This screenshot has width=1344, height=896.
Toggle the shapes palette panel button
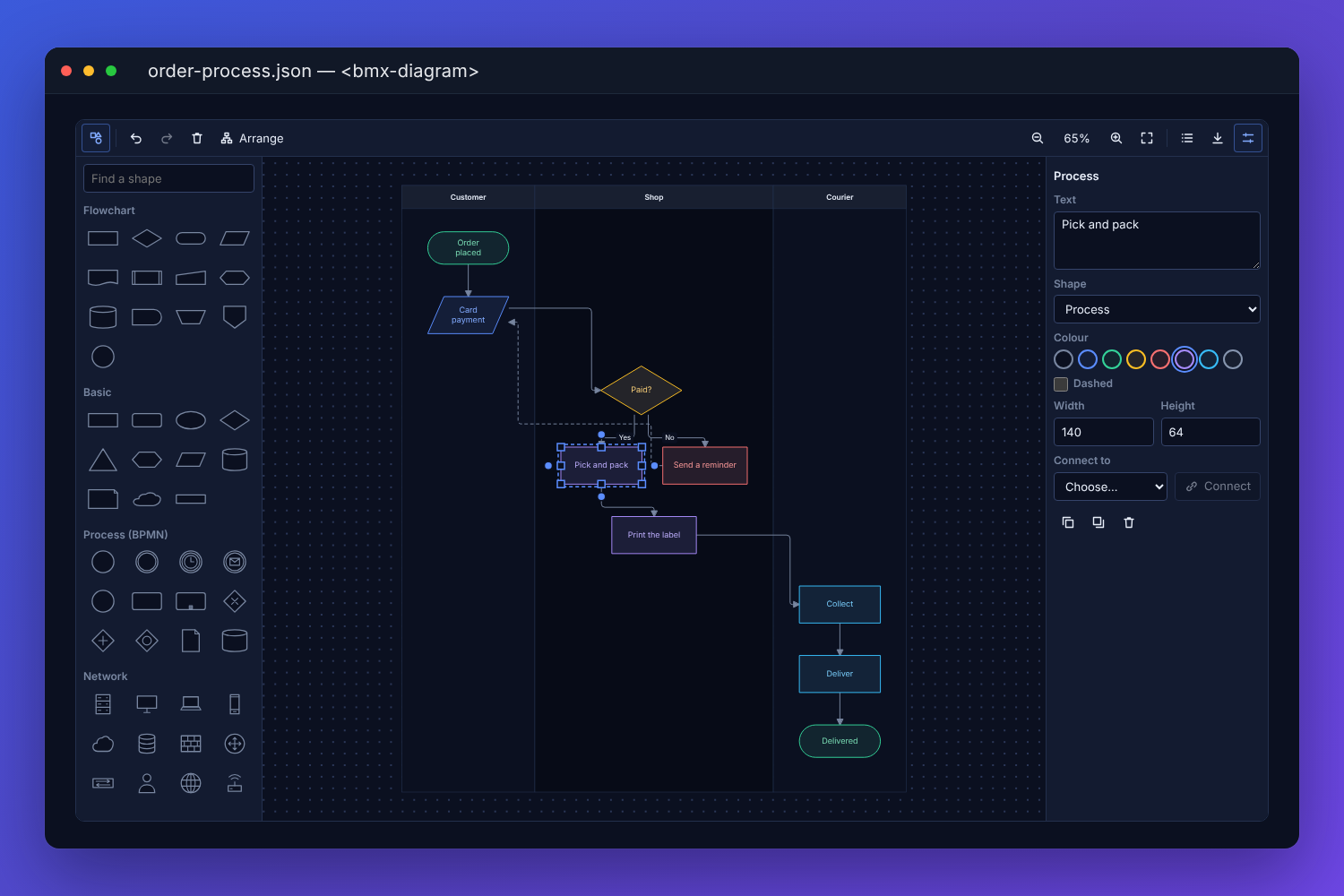[96, 138]
